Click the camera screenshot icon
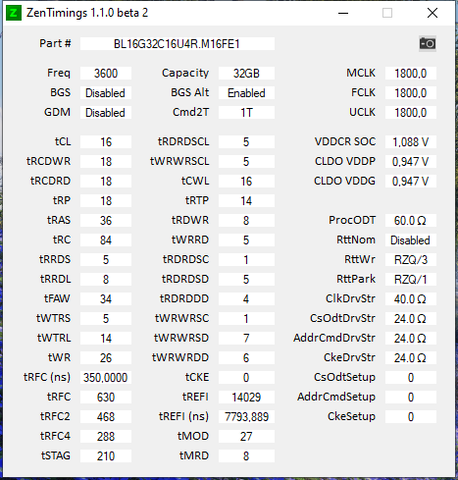 427,44
